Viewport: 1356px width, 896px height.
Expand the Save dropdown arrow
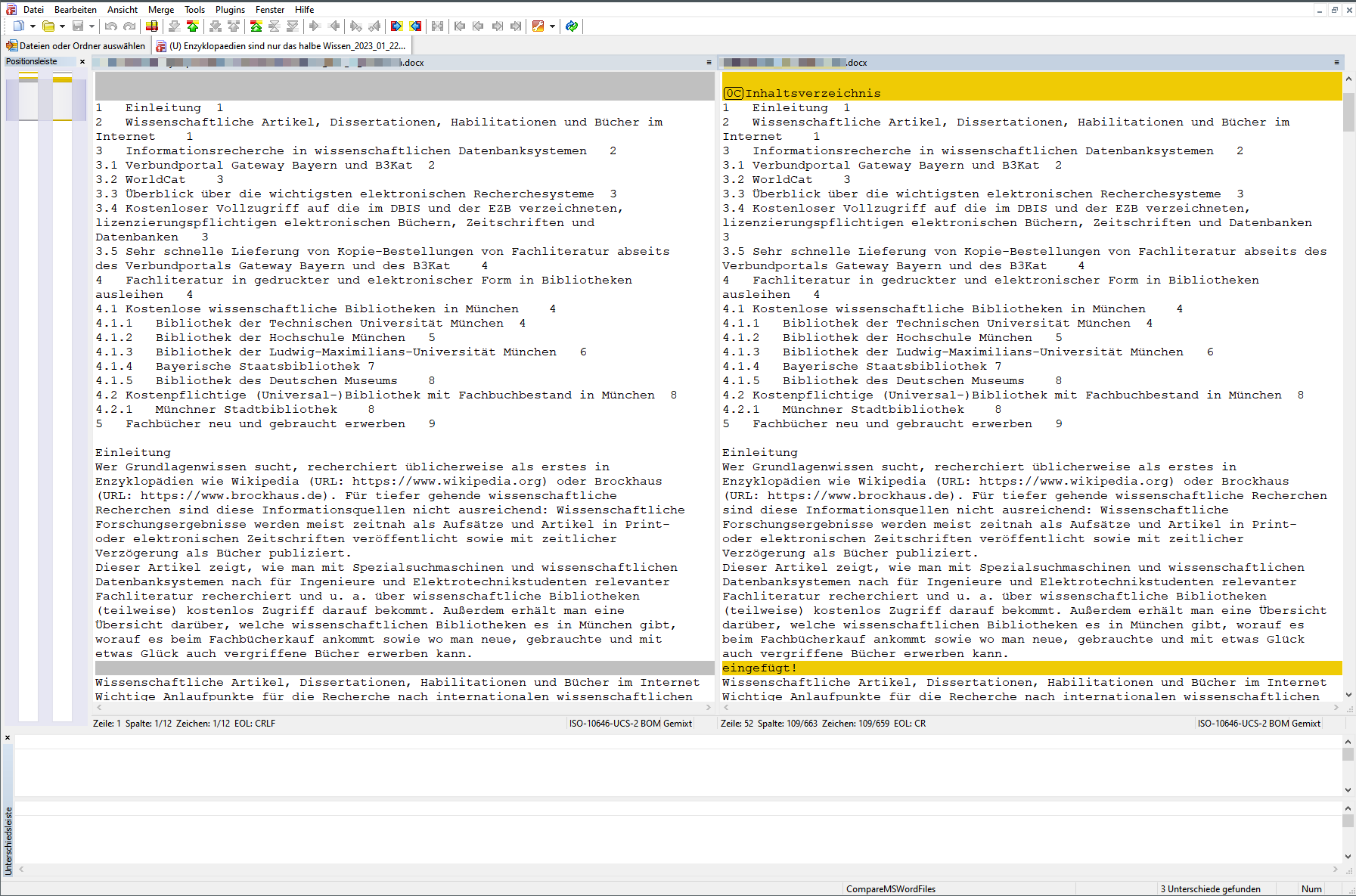(92, 26)
